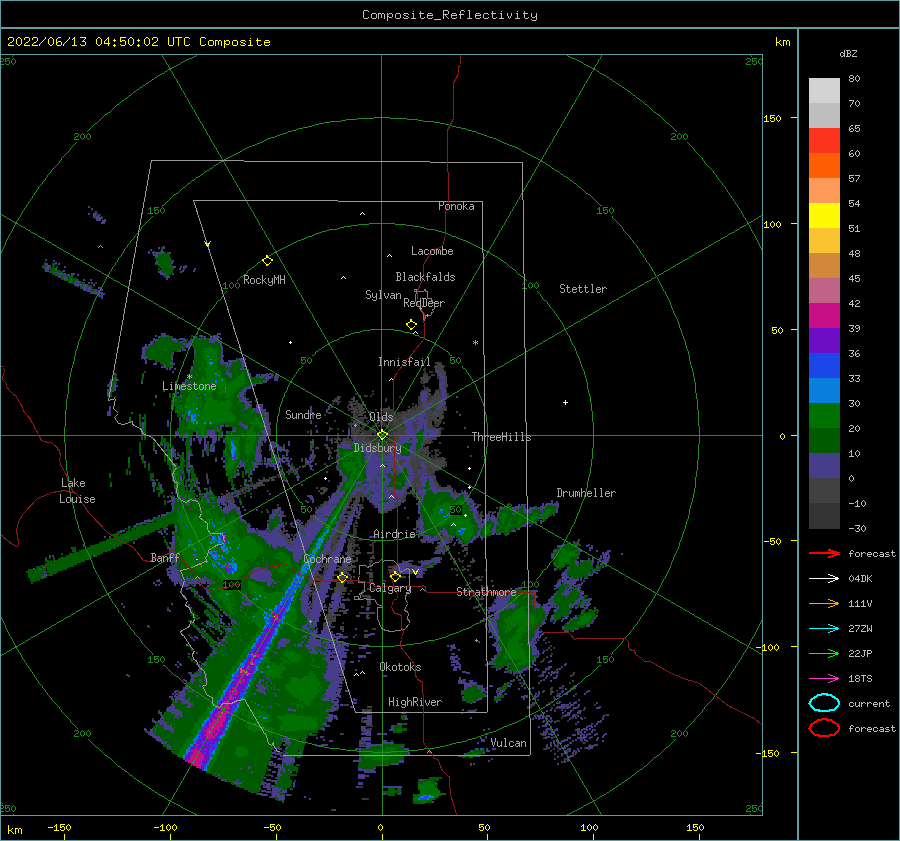The image size is (900, 841).
Task: Click the yellow diamond marker below RedDeer
Action: coord(411,325)
